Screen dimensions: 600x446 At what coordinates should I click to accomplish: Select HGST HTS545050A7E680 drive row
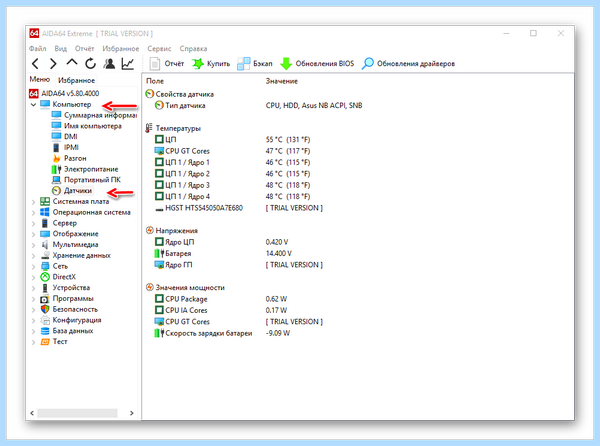point(239,208)
